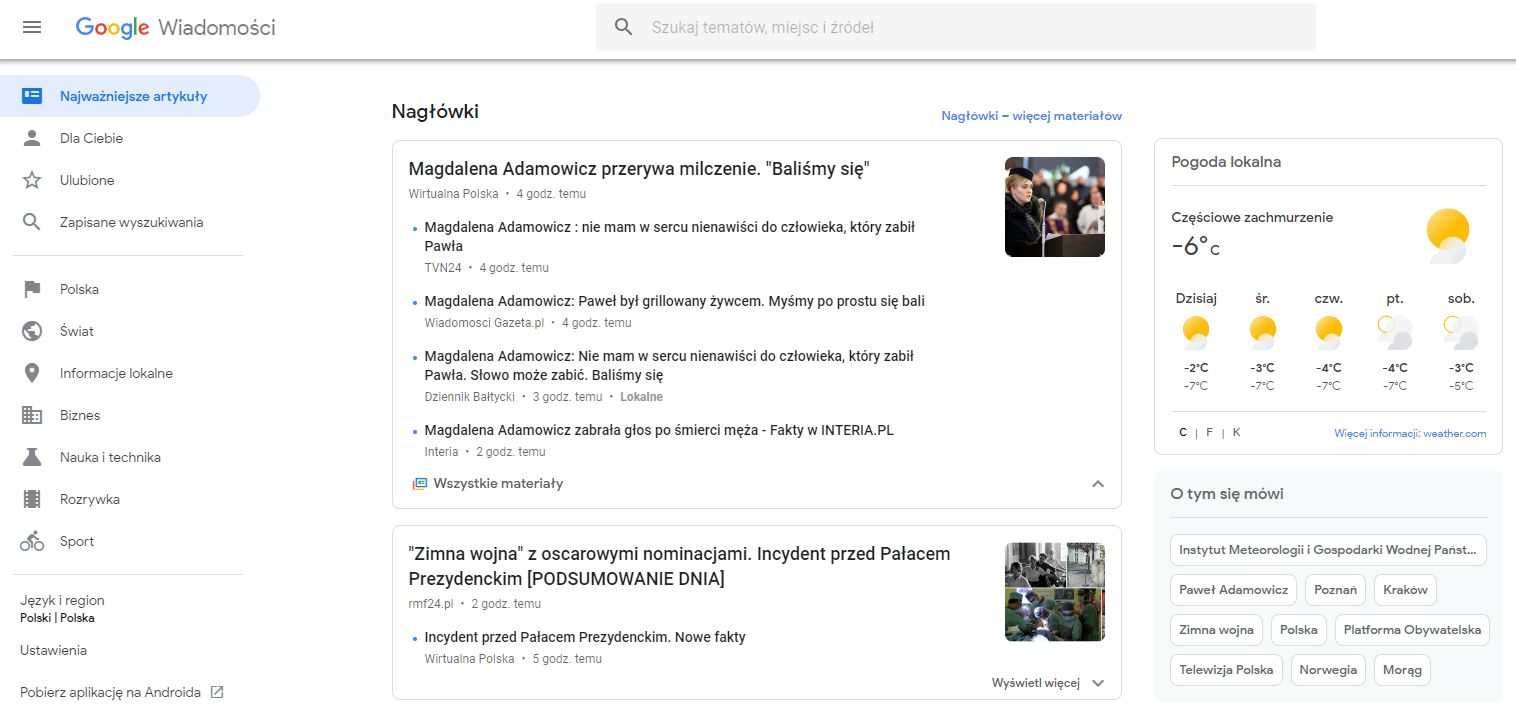Click the Ulubione star icon
Viewport: 1516px width, 714px height.
click(33, 180)
